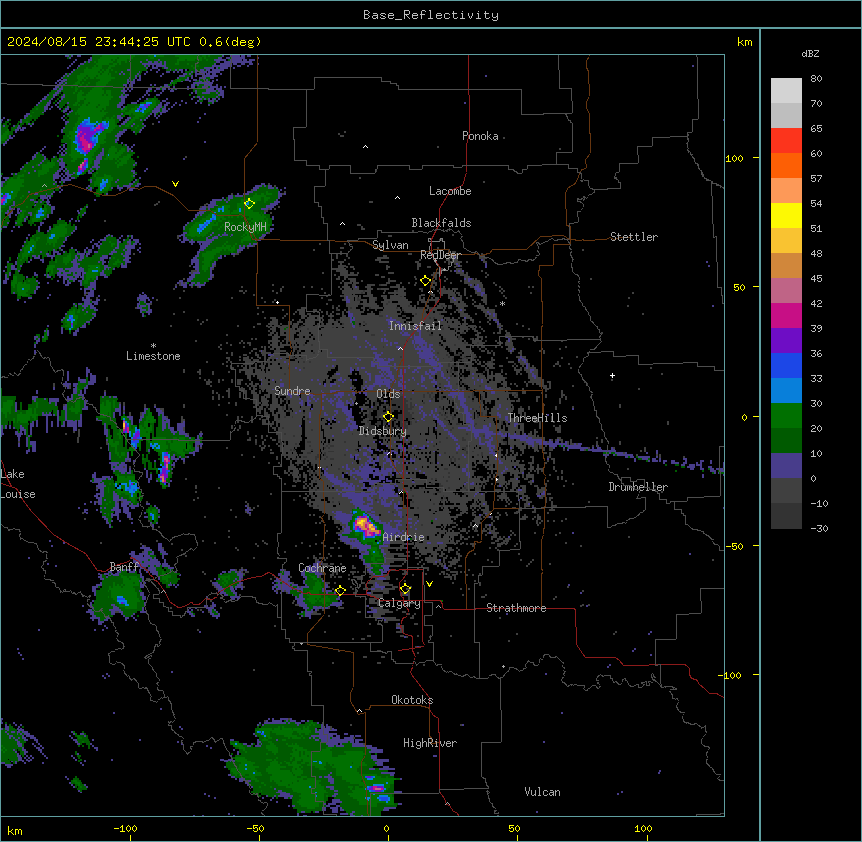Select the Okotoks label
This screenshot has width=862, height=842.
[412, 700]
